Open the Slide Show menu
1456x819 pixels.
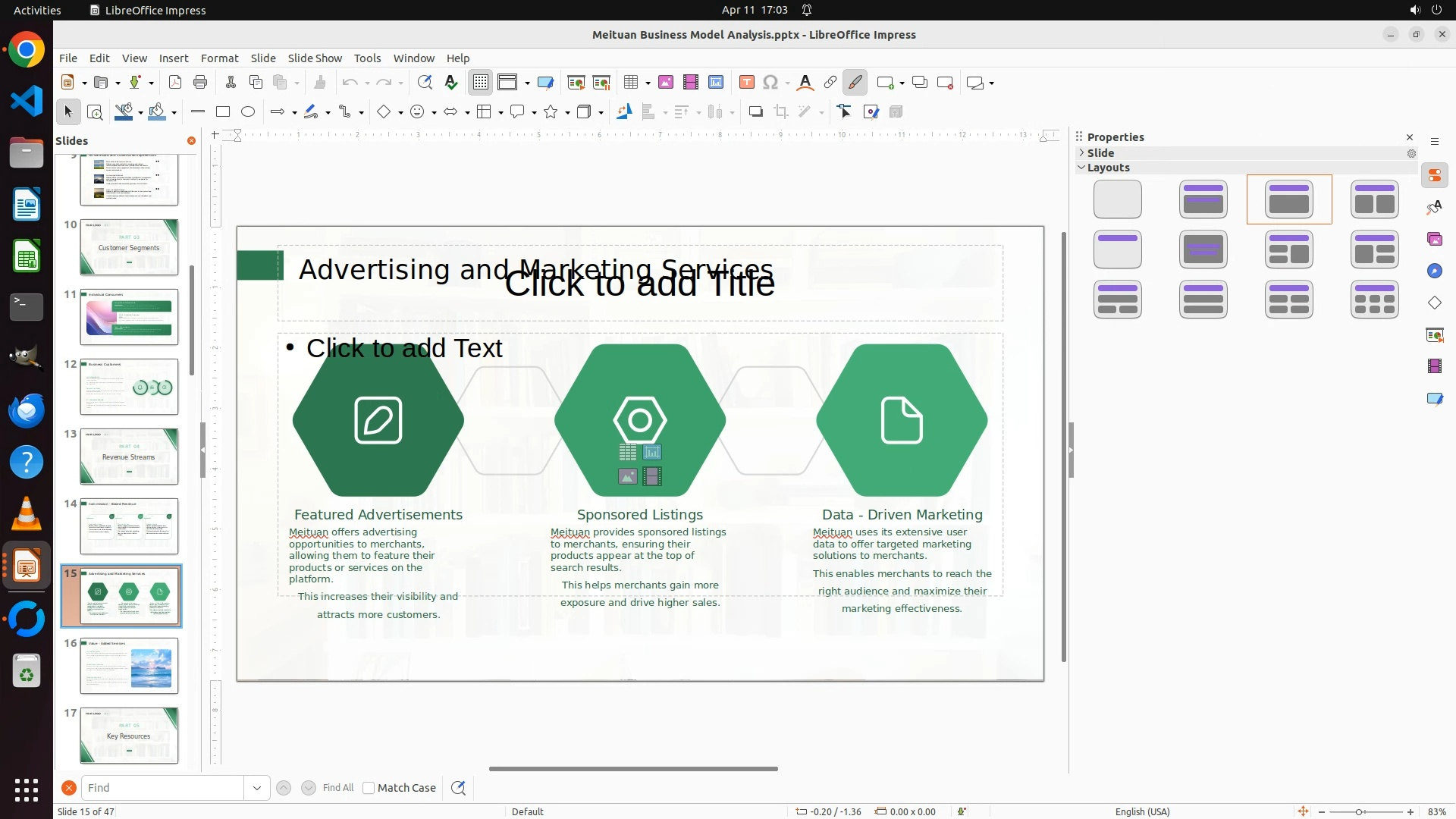pos(315,58)
